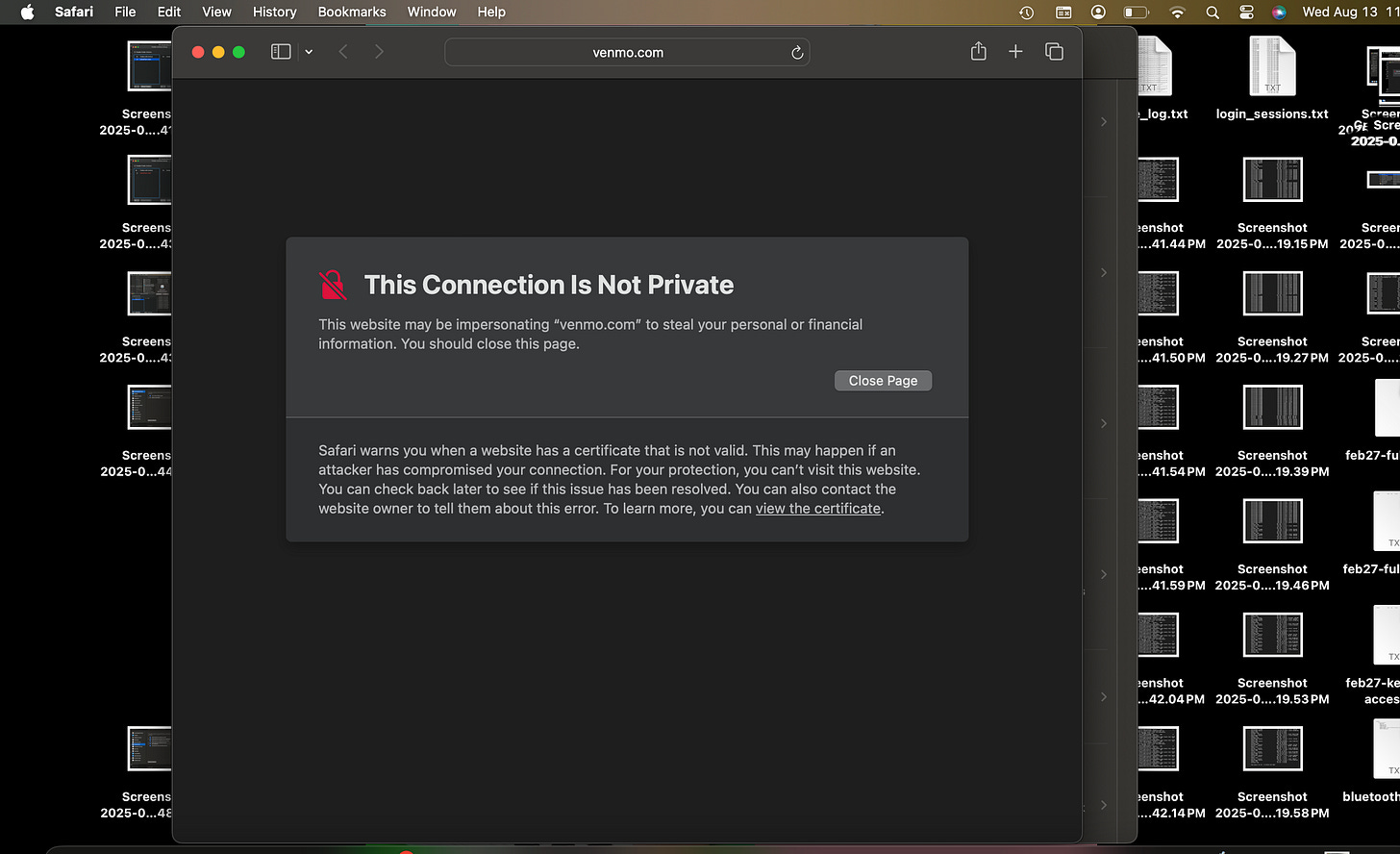Open the File menu
The width and height of the screenshot is (1400, 854).
point(125,13)
